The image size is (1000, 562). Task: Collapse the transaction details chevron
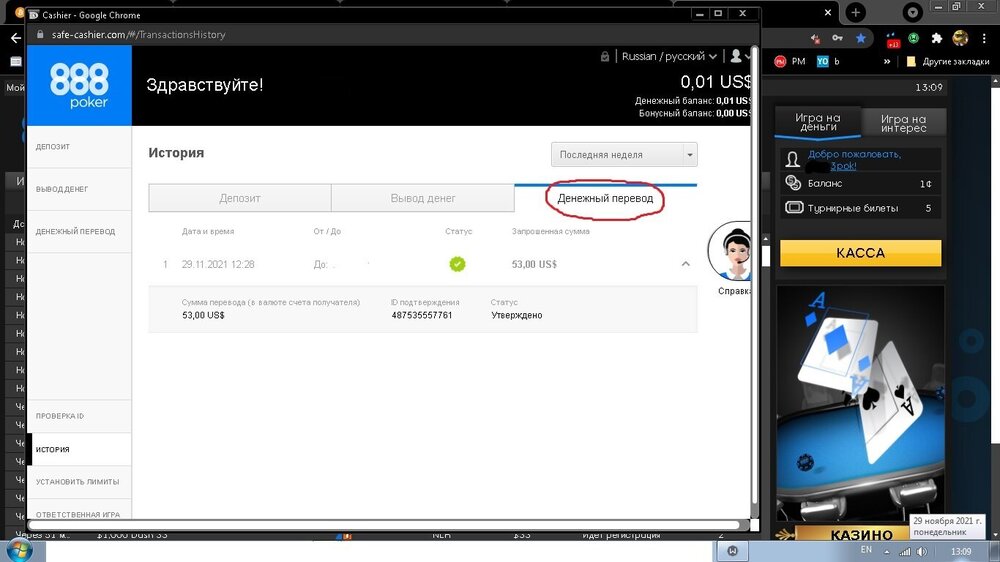coord(685,264)
